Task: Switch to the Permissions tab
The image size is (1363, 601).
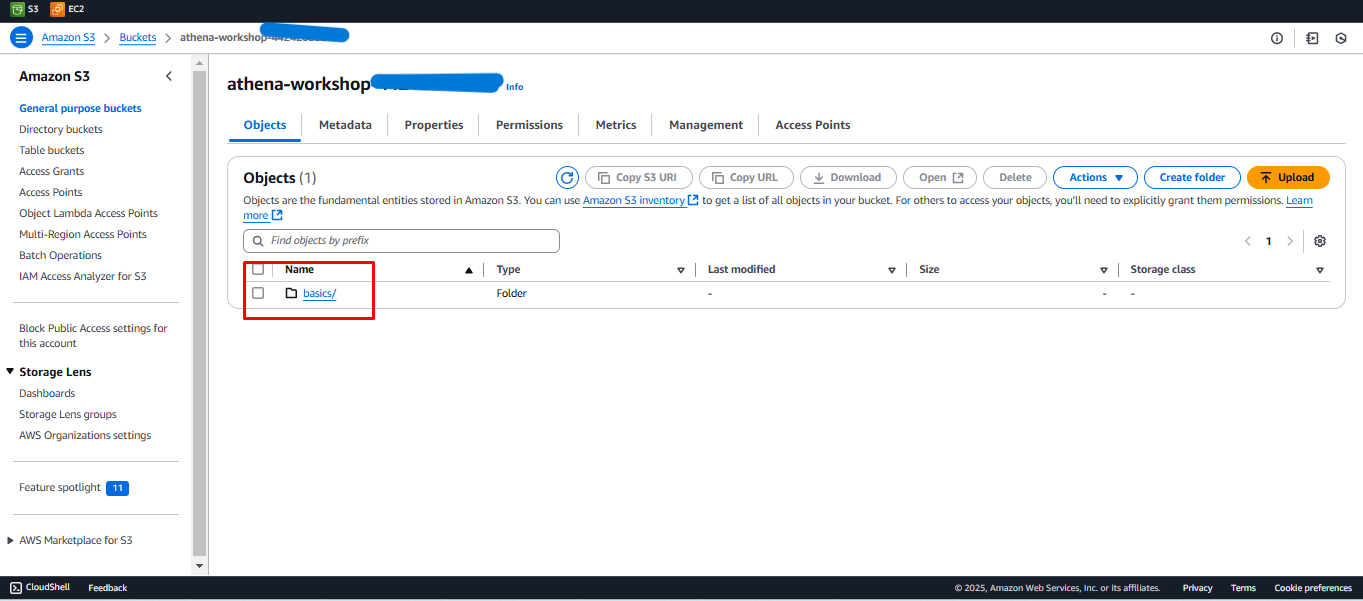Action: pos(529,125)
